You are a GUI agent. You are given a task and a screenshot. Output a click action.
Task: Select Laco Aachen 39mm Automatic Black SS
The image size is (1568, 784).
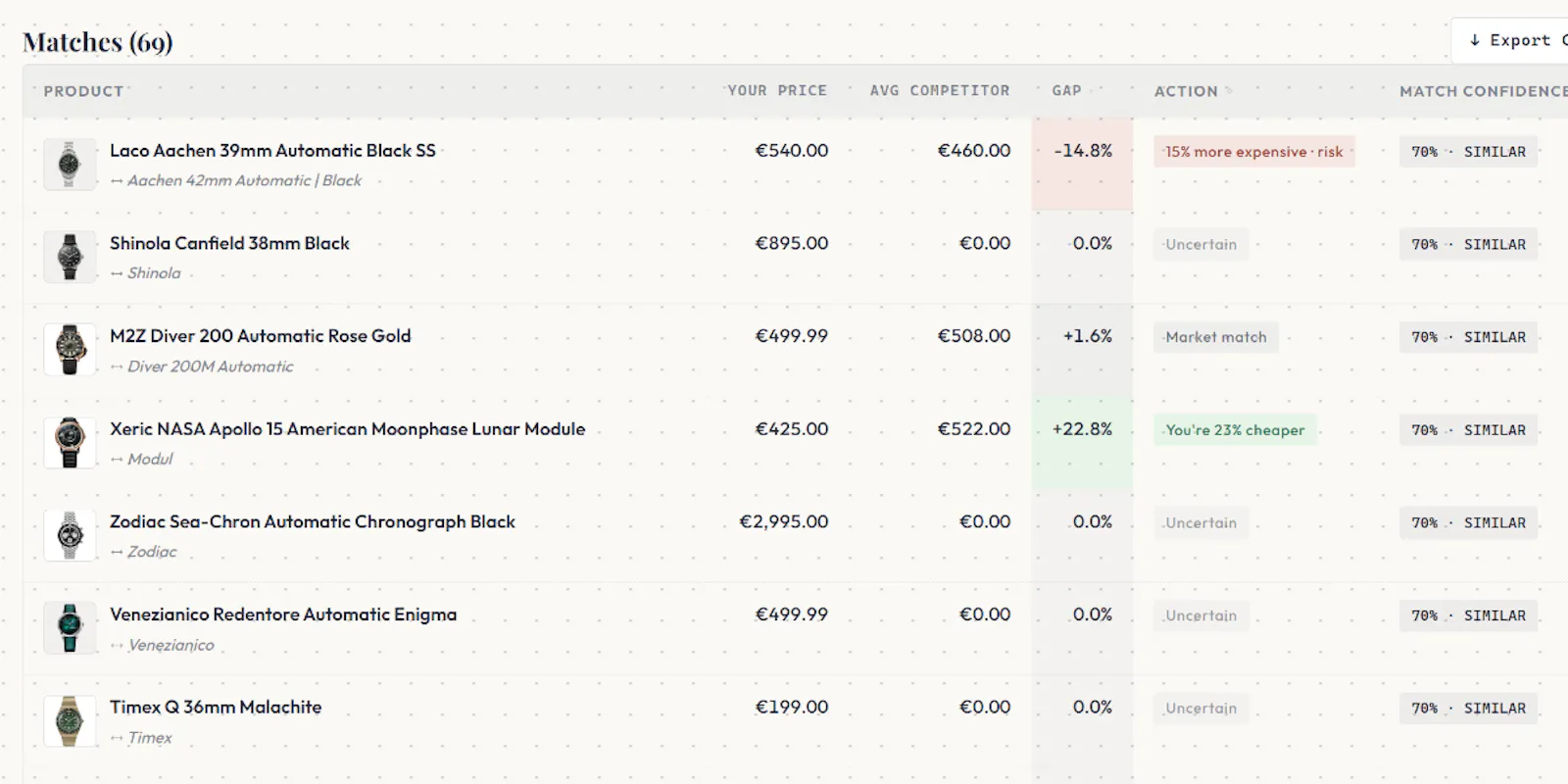[x=272, y=150]
